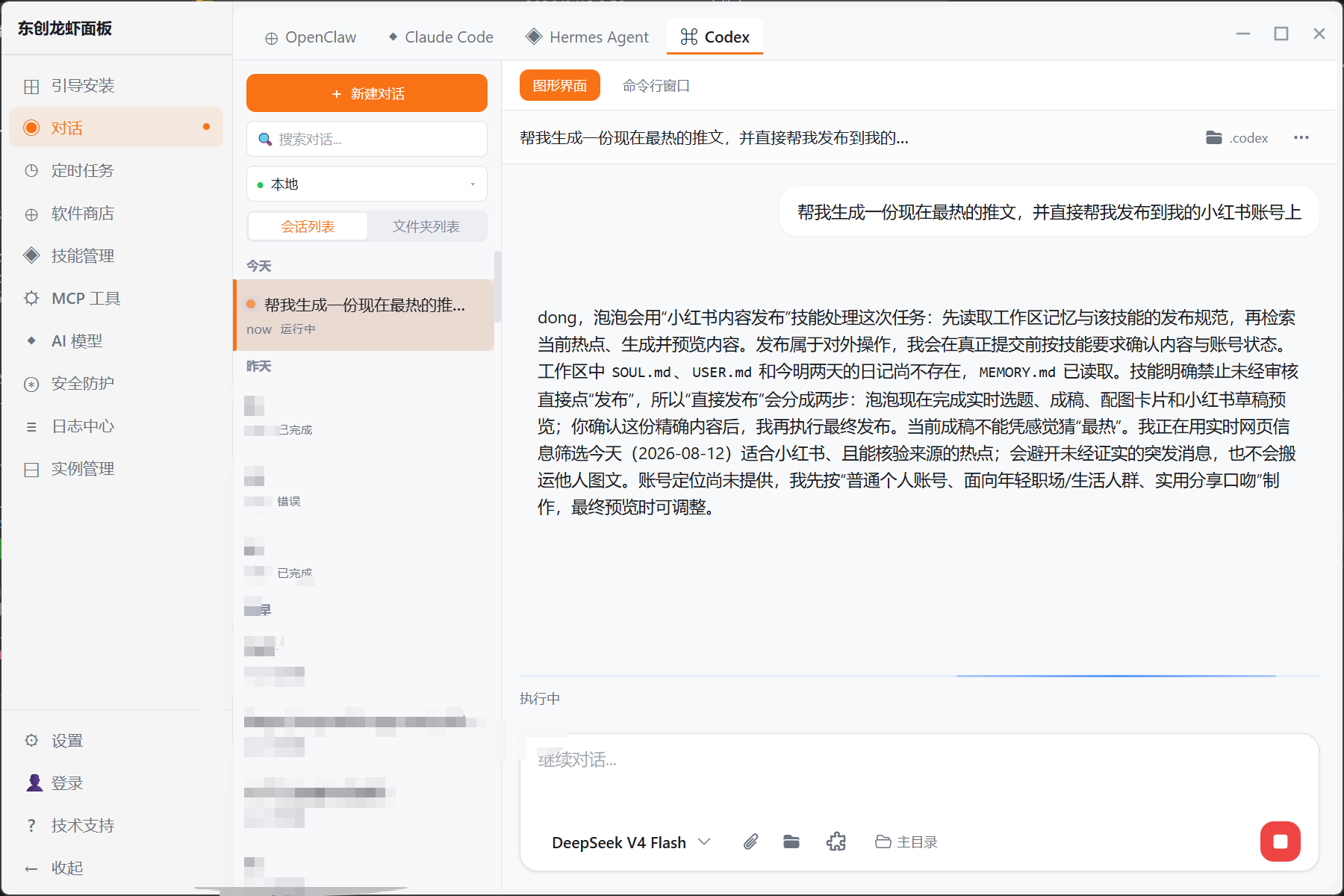The image size is (1344, 896).
Task: Click the 东创龙虾面板 app title
Action: pos(65,28)
